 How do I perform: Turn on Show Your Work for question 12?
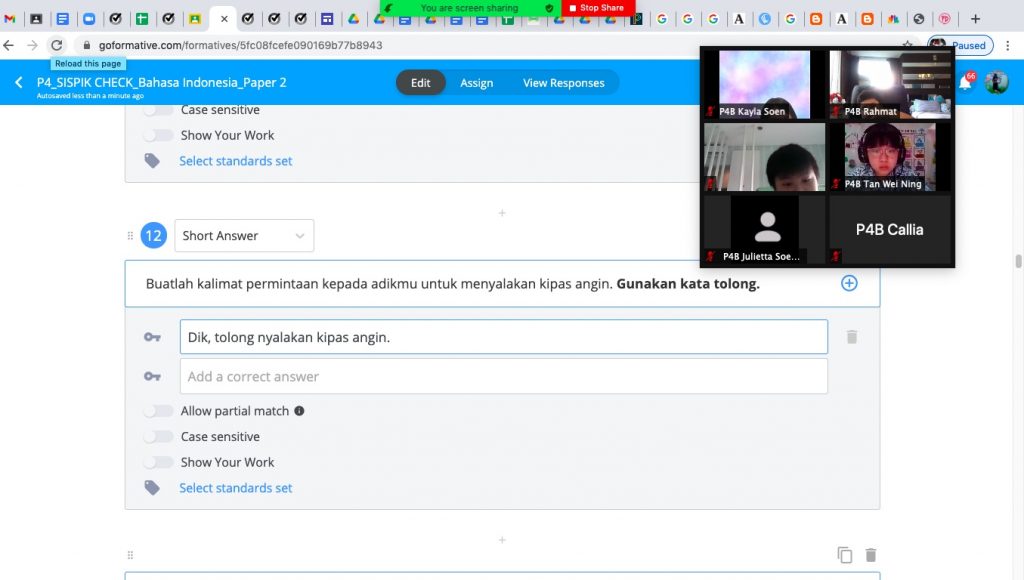[x=157, y=463]
